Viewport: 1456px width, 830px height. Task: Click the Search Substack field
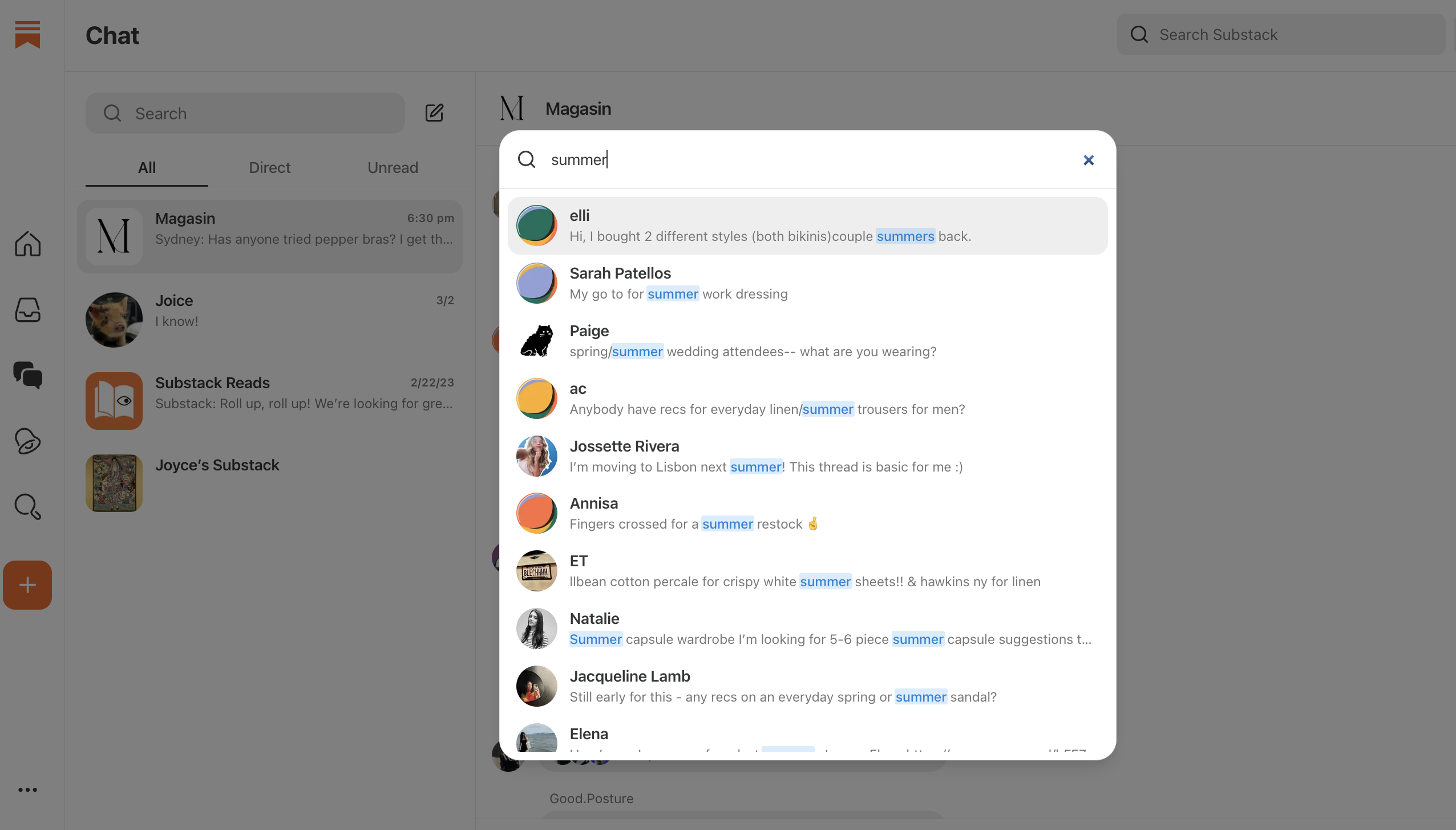coord(1281,34)
